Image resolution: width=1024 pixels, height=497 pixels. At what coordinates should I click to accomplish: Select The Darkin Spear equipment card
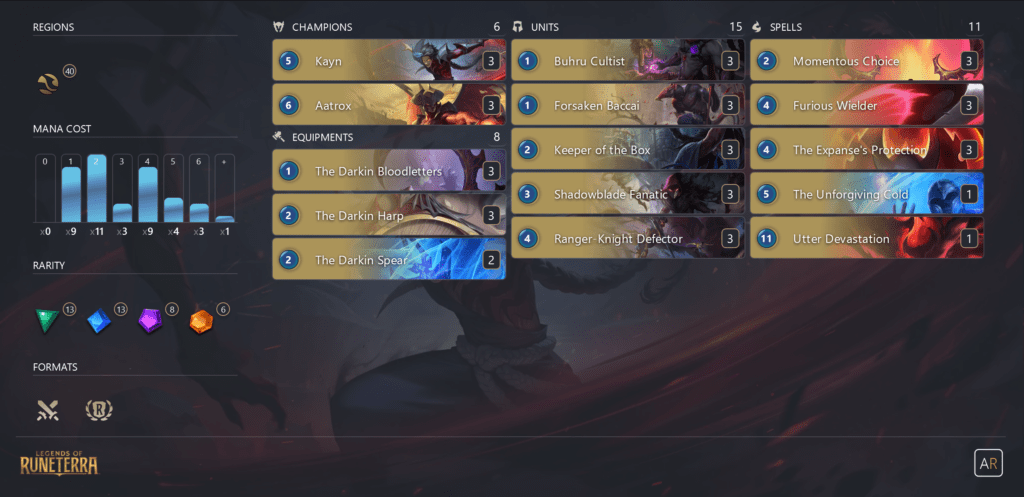(x=389, y=259)
